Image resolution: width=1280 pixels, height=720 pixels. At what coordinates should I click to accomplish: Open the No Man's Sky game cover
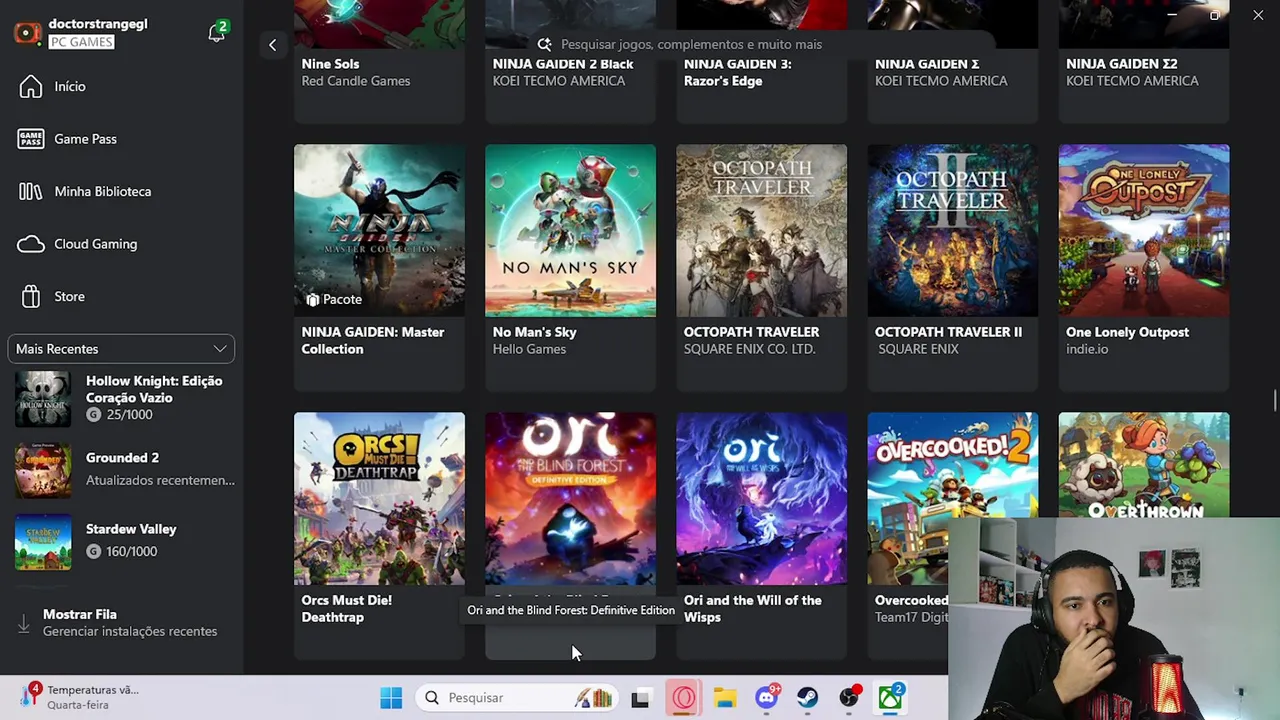(x=570, y=230)
